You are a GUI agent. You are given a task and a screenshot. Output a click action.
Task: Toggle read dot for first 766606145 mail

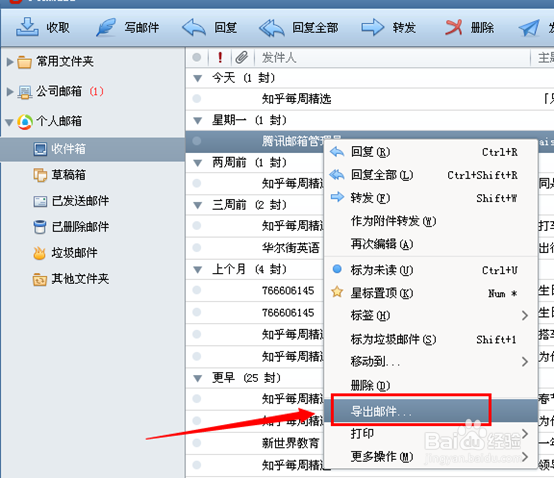[x=197, y=290]
